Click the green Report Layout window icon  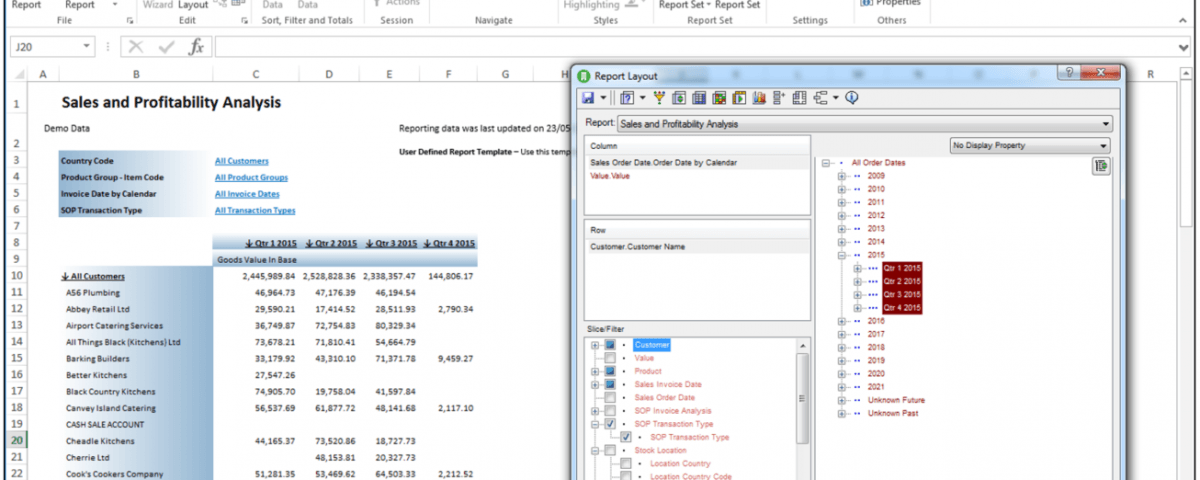[583, 75]
